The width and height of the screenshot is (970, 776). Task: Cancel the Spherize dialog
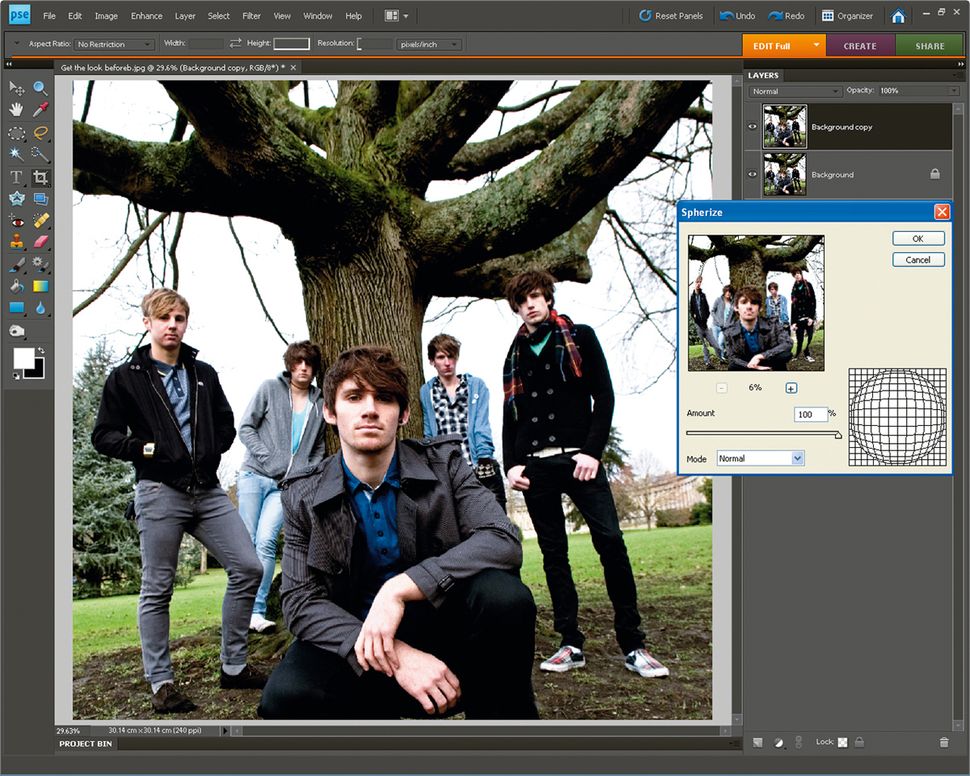[x=917, y=259]
